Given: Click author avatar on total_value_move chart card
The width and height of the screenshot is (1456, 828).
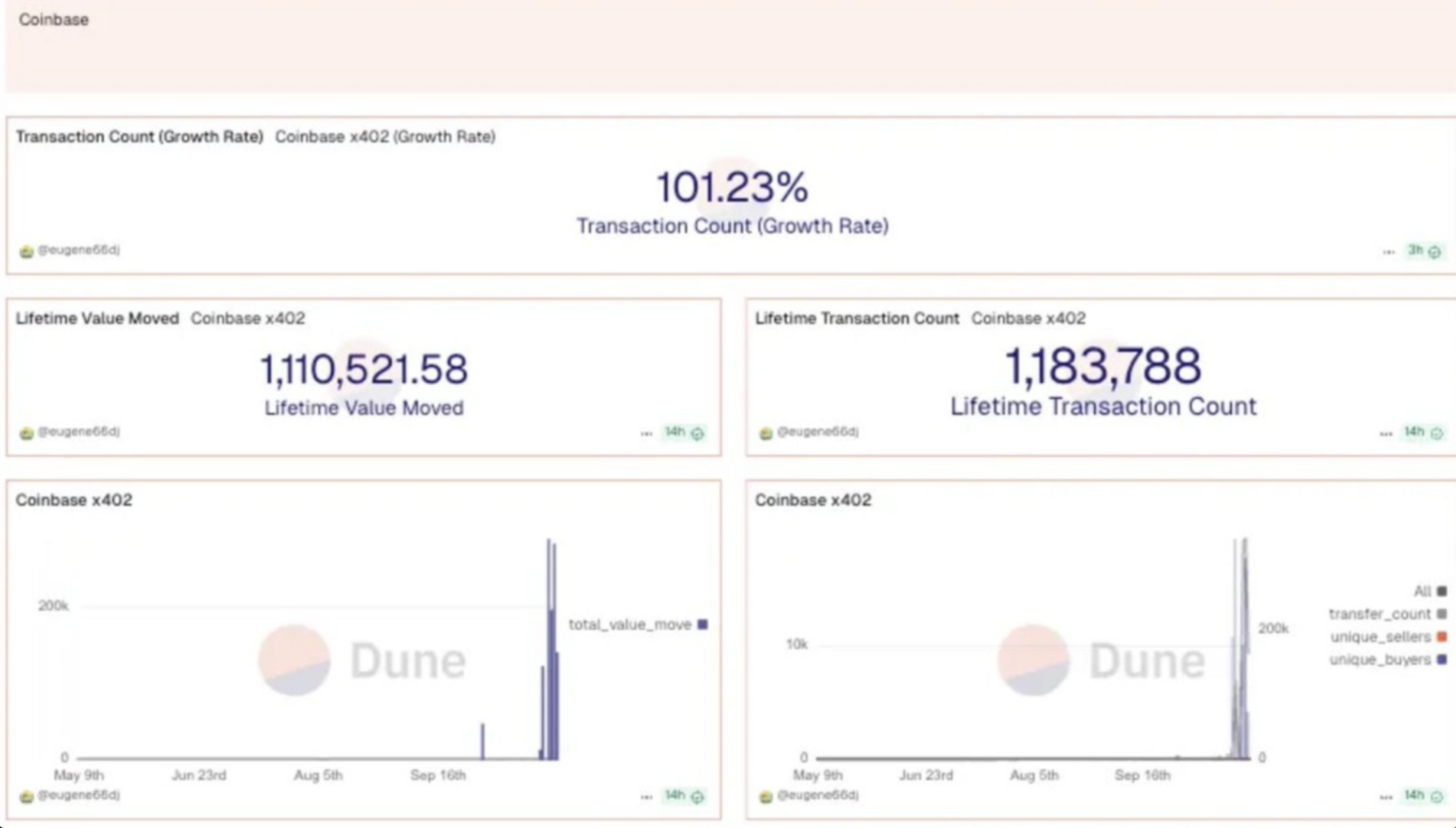Looking at the screenshot, I should (27, 797).
